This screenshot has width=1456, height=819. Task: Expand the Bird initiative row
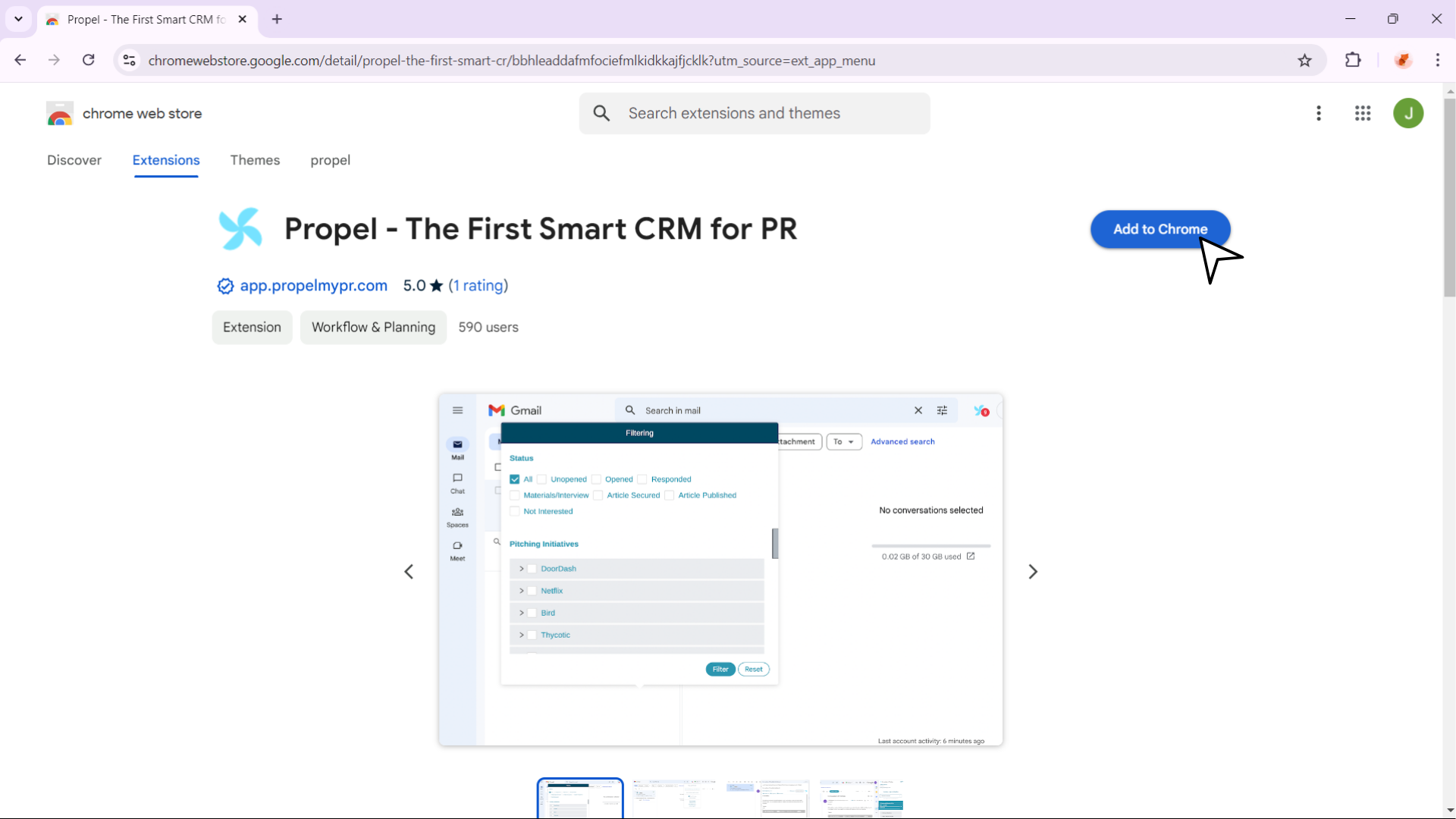coord(522,613)
